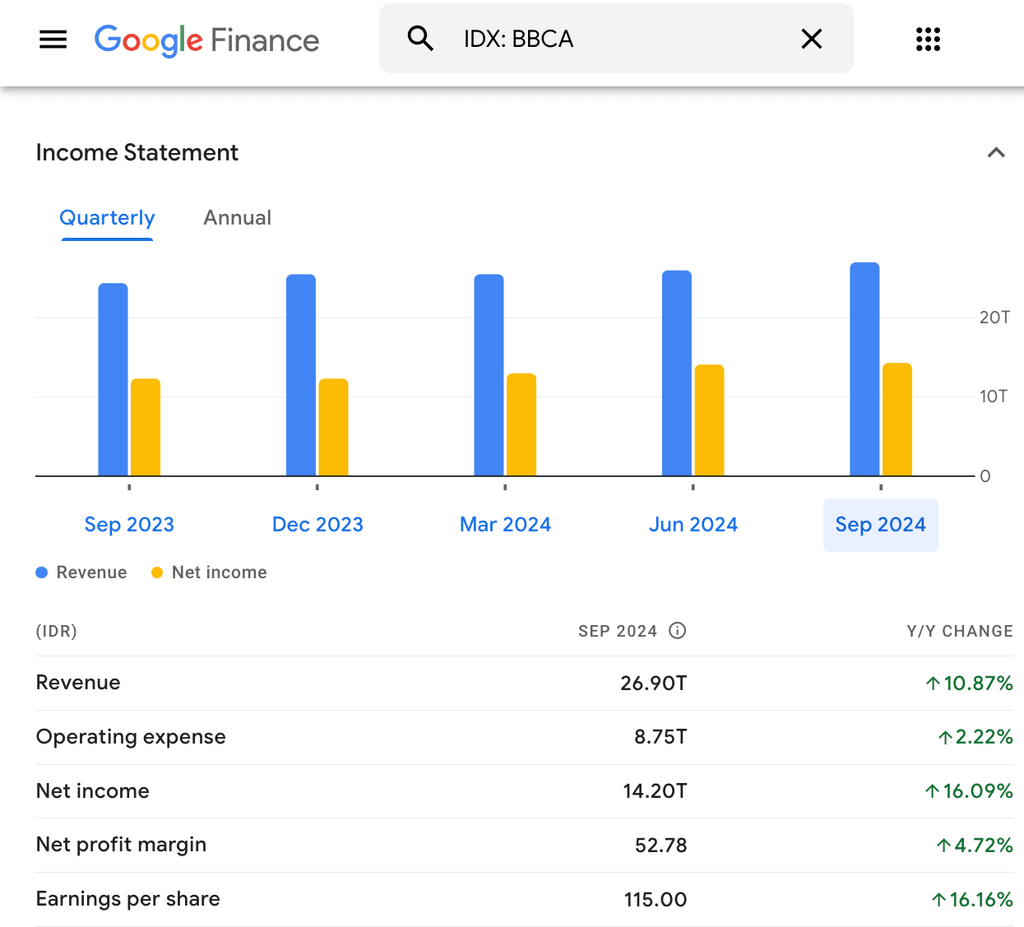The width and height of the screenshot is (1024, 927).
Task: Select the Sep 2024 quarter marker
Action: [880, 524]
